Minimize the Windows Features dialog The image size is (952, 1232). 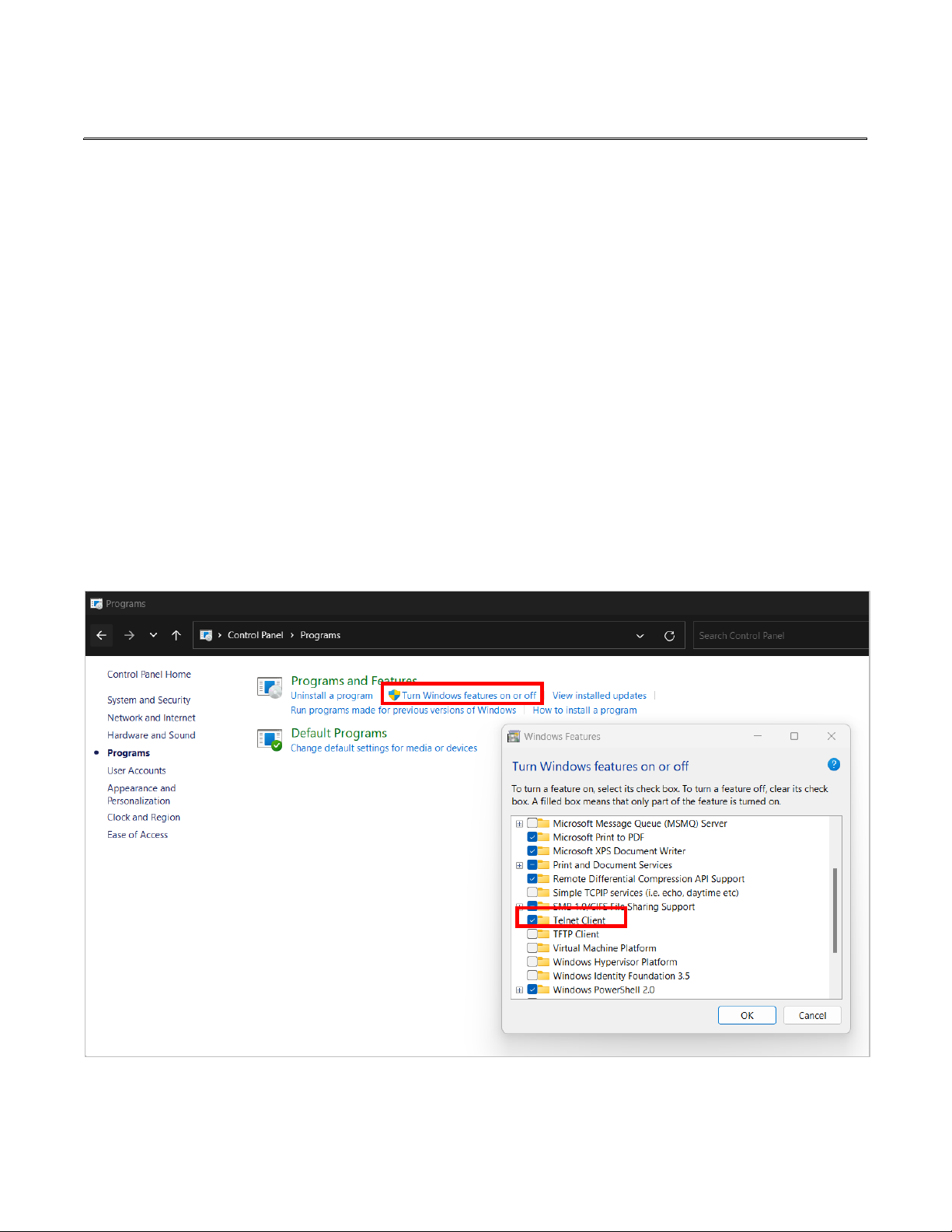point(758,735)
